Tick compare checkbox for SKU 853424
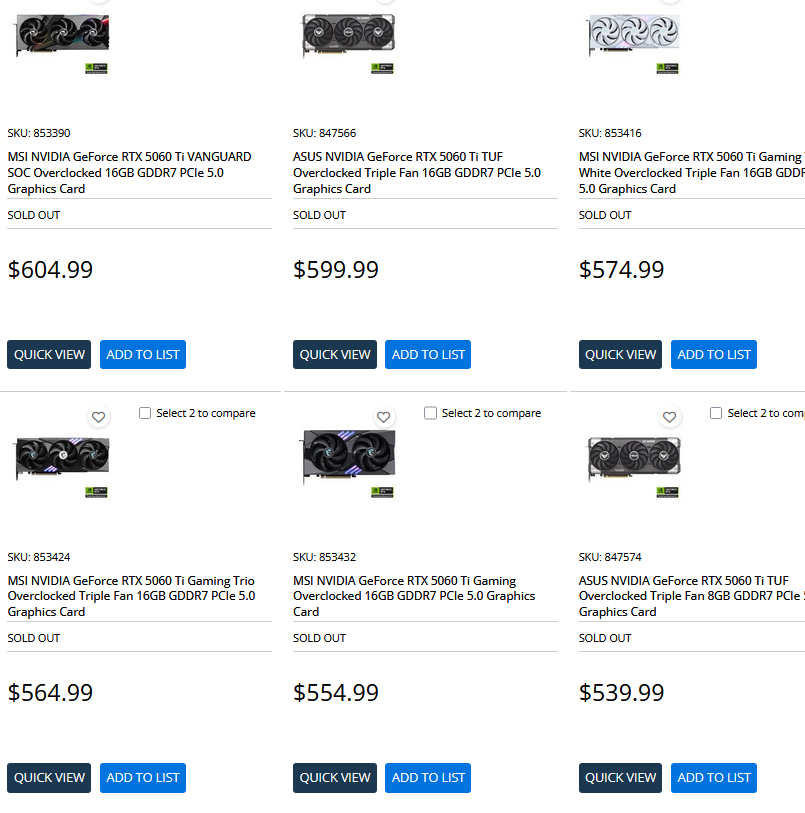This screenshot has width=805, height=813. [145, 413]
